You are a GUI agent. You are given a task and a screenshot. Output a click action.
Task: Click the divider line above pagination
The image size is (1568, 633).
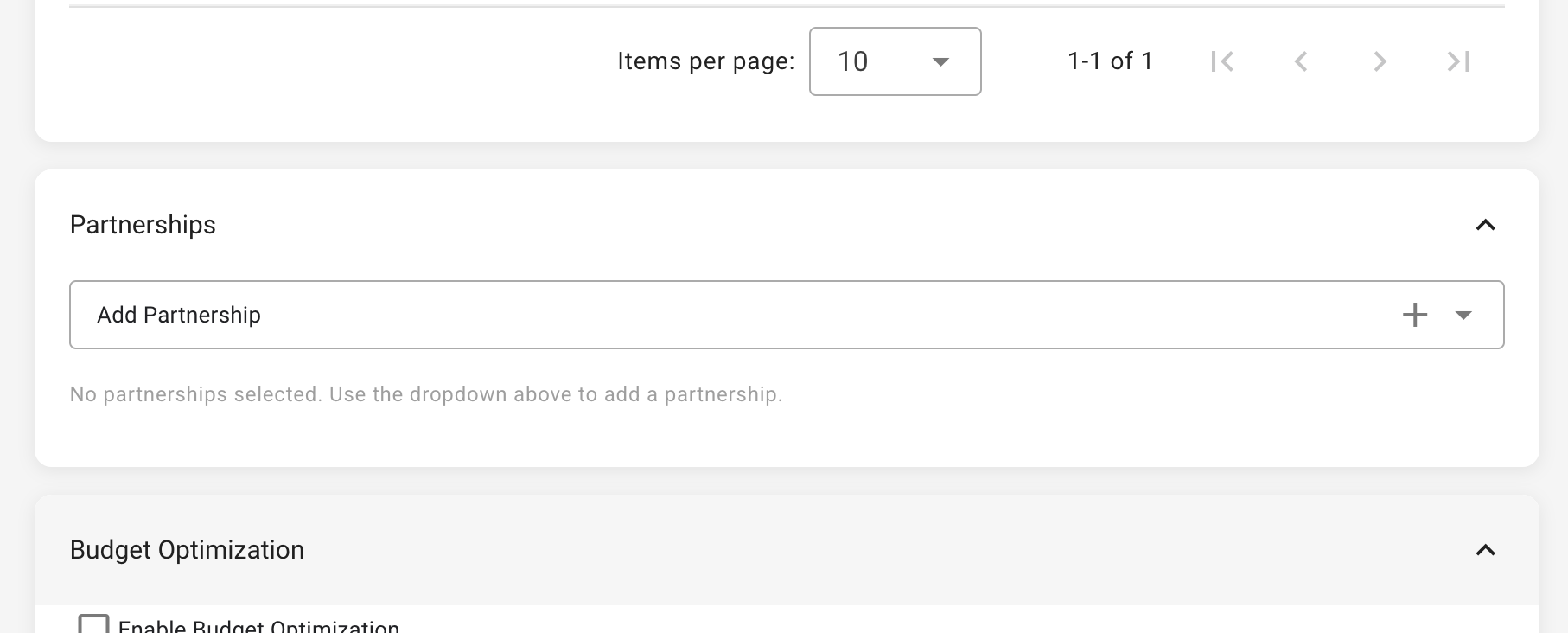coord(787,7)
